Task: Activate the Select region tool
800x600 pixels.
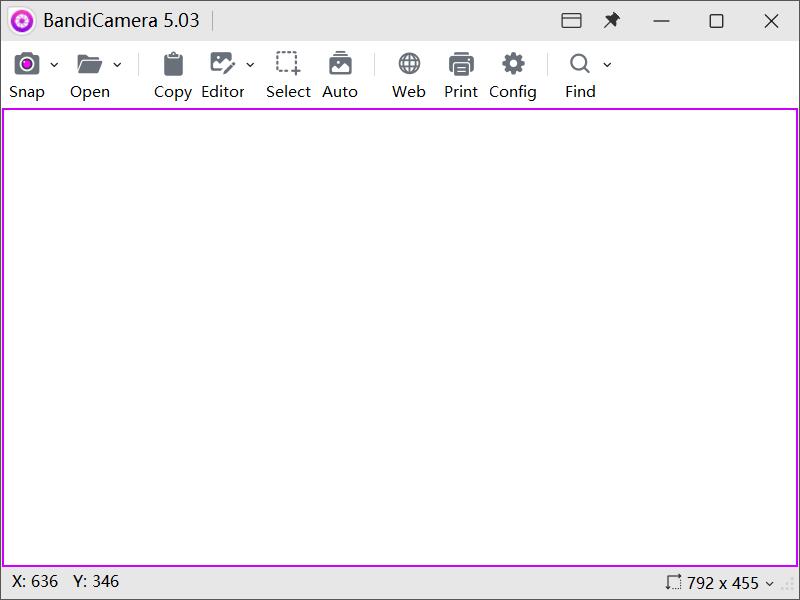Action: pyautogui.click(x=288, y=64)
